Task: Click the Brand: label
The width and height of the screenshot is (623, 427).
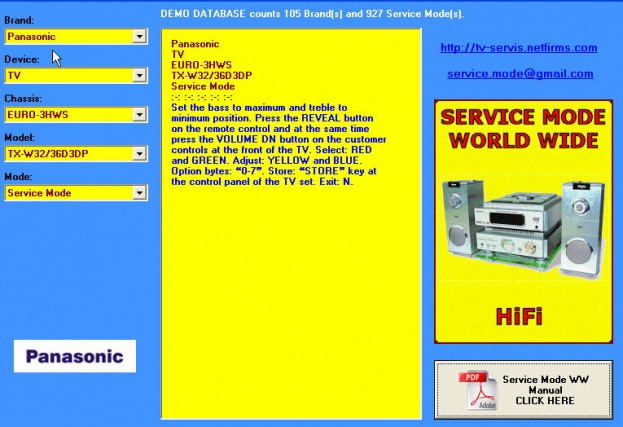Action: pos(19,20)
